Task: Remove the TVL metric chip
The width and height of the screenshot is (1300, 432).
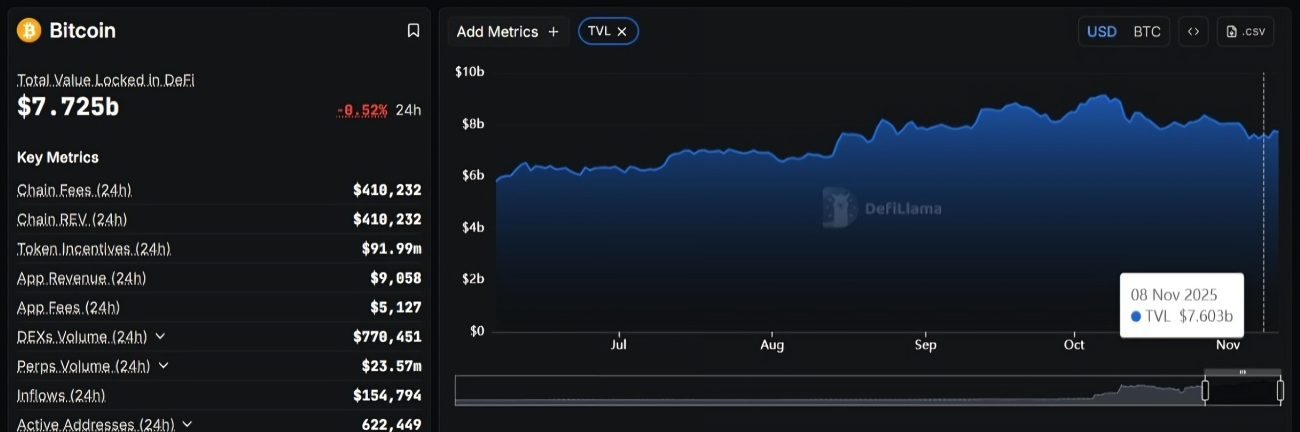Action: click(622, 32)
